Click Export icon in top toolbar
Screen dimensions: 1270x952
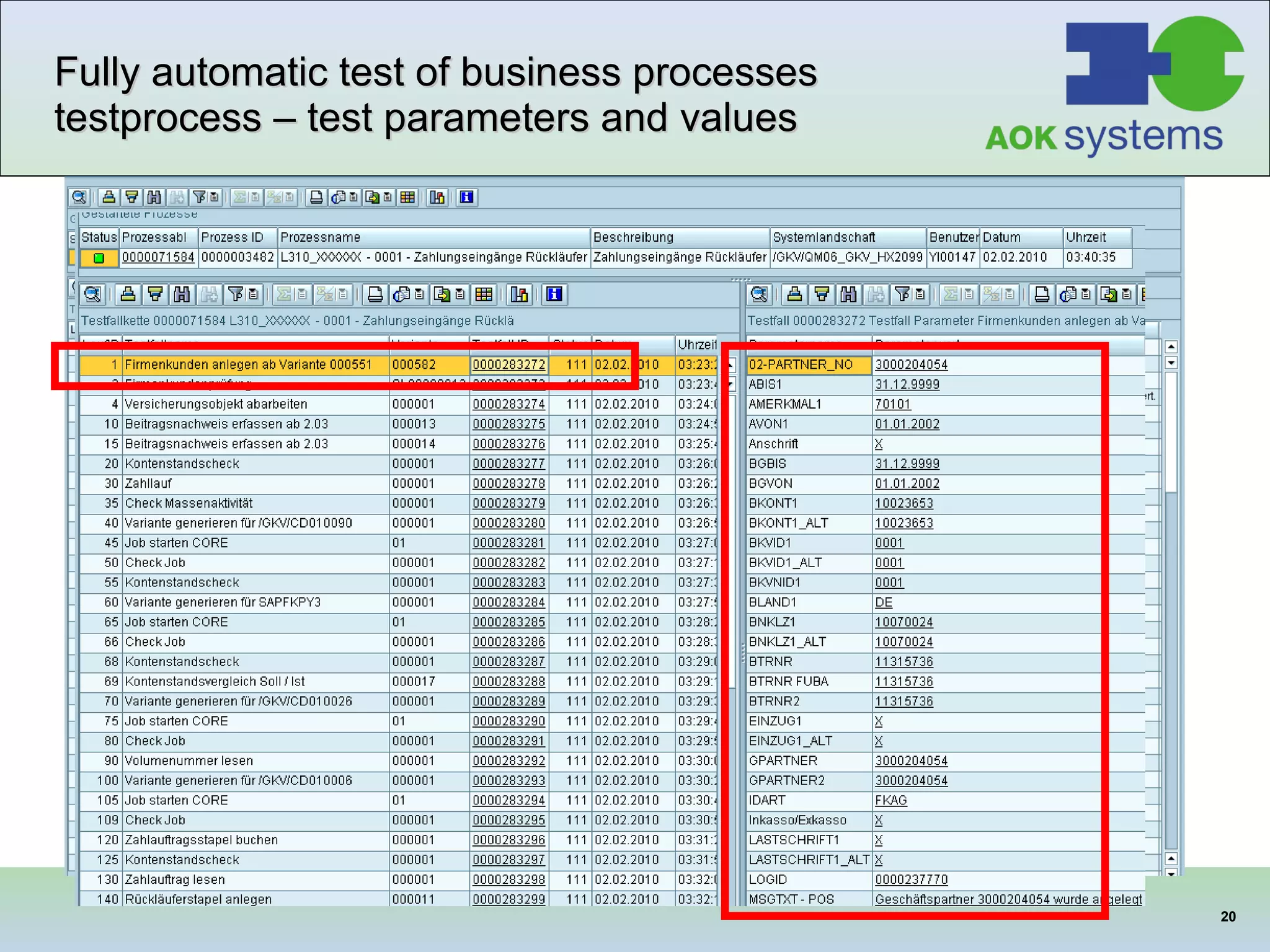click(x=373, y=197)
